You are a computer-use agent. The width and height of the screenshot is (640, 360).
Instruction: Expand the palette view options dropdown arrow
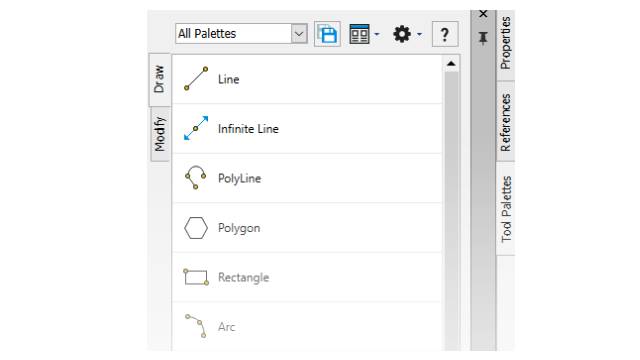(377, 34)
